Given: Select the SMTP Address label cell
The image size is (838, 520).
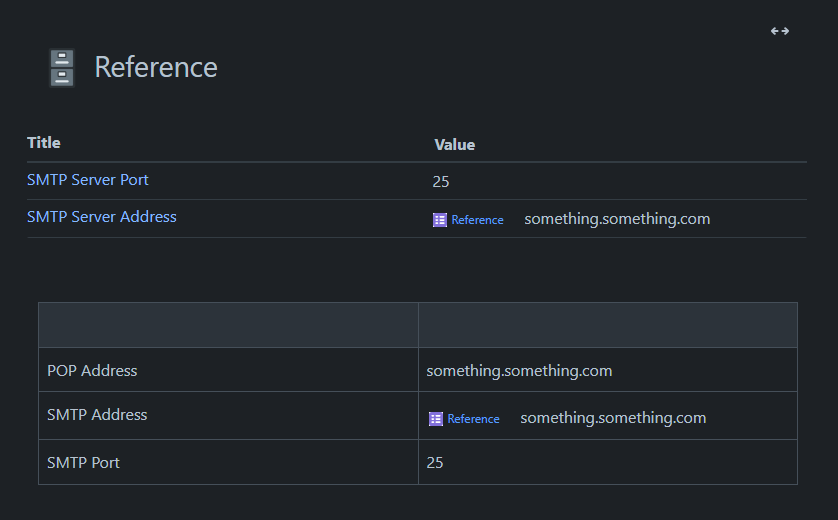Looking at the screenshot, I should click(97, 415).
